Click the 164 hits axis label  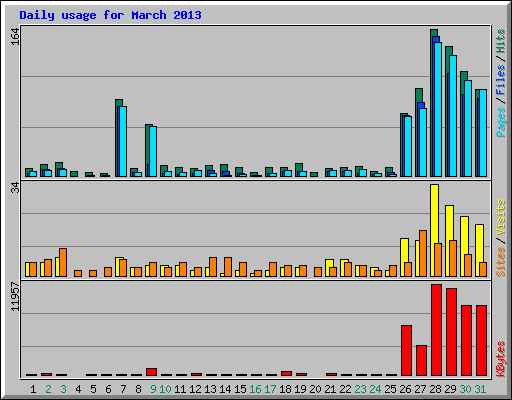click(x=15, y=37)
